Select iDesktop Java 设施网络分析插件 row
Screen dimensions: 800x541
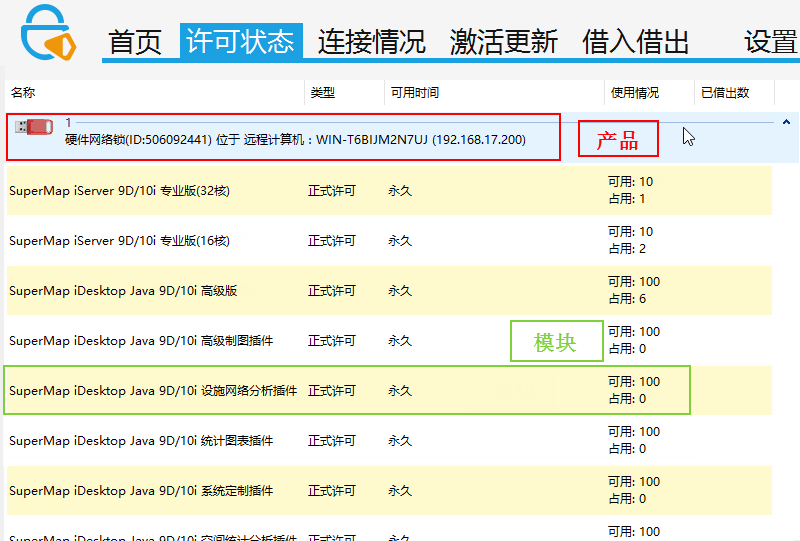pos(389,390)
